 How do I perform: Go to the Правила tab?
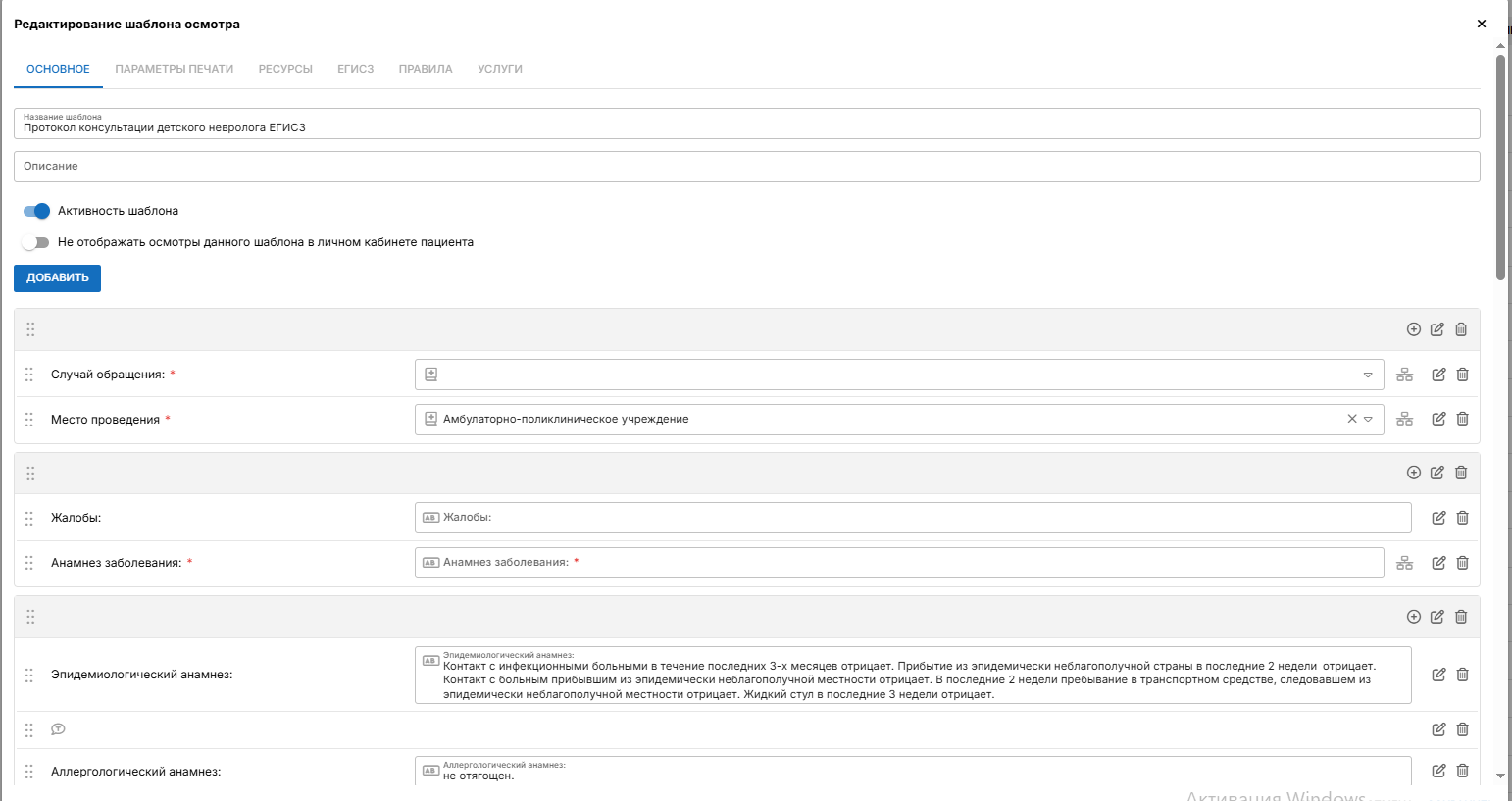[426, 69]
